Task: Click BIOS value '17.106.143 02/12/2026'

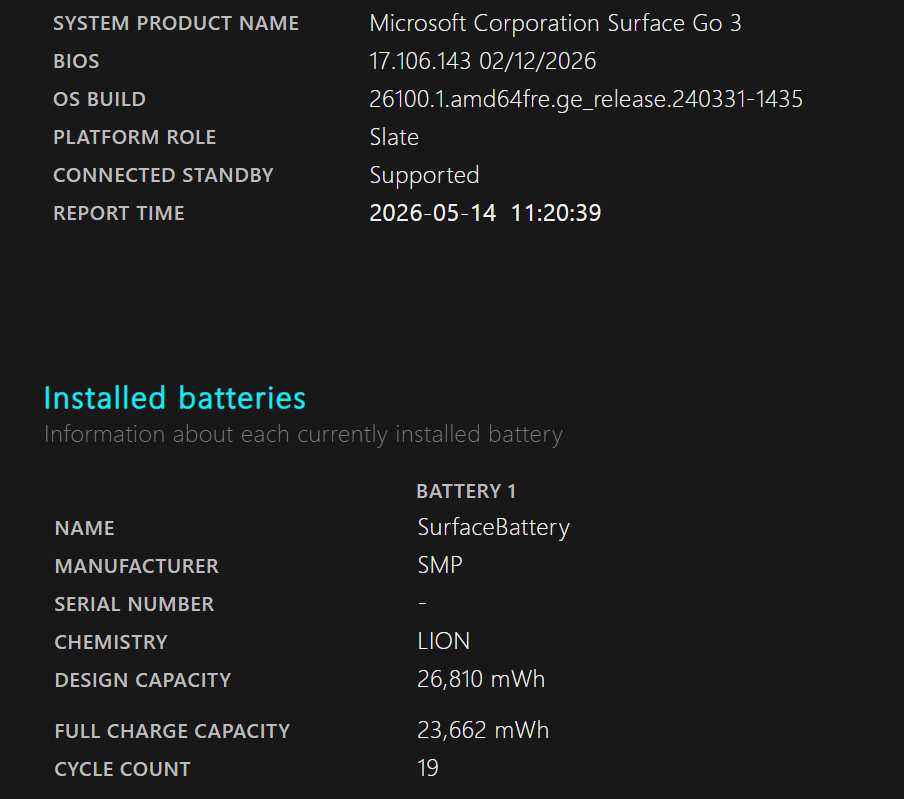Action: [483, 61]
